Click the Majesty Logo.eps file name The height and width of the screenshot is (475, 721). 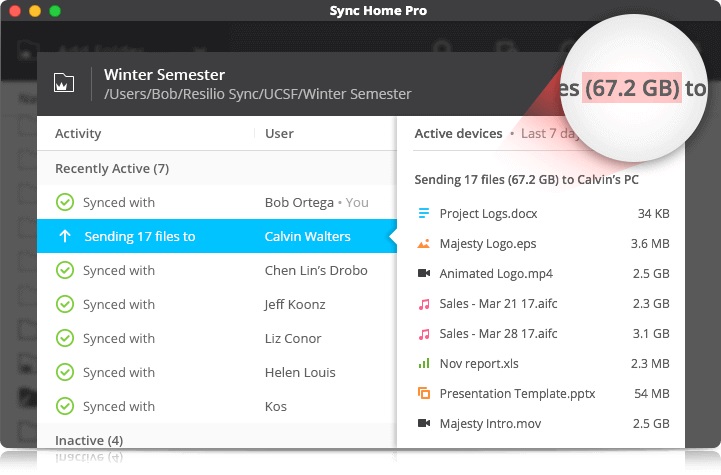pos(488,244)
